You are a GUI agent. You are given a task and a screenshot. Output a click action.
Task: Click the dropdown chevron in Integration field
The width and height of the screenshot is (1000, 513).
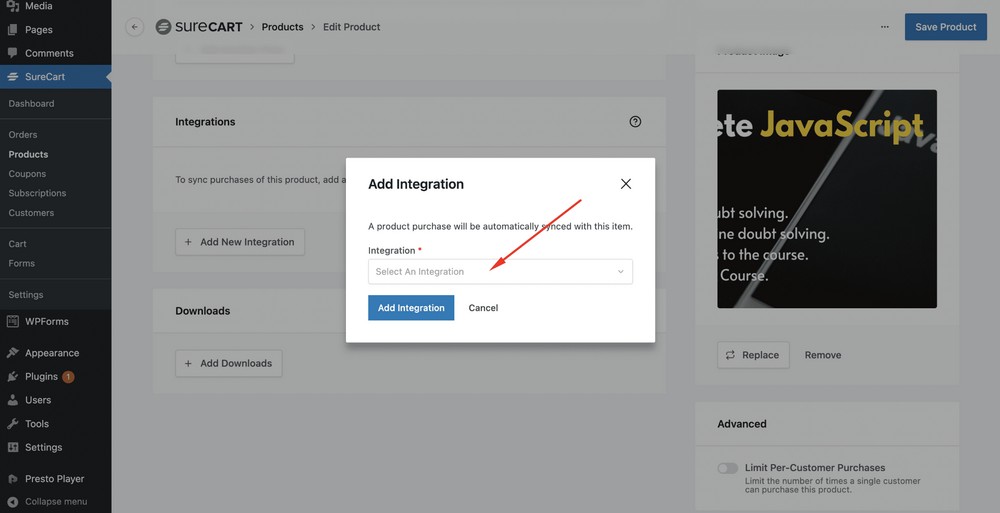point(621,272)
